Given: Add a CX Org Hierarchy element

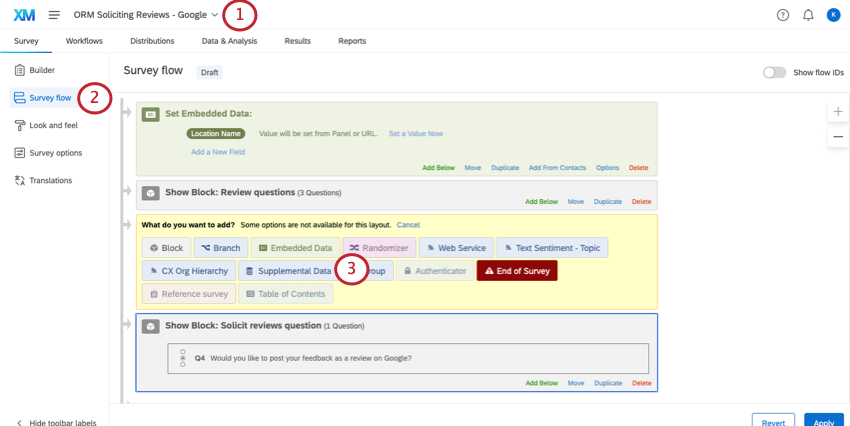Looking at the screenshot, I should click(x=189, y=271).
